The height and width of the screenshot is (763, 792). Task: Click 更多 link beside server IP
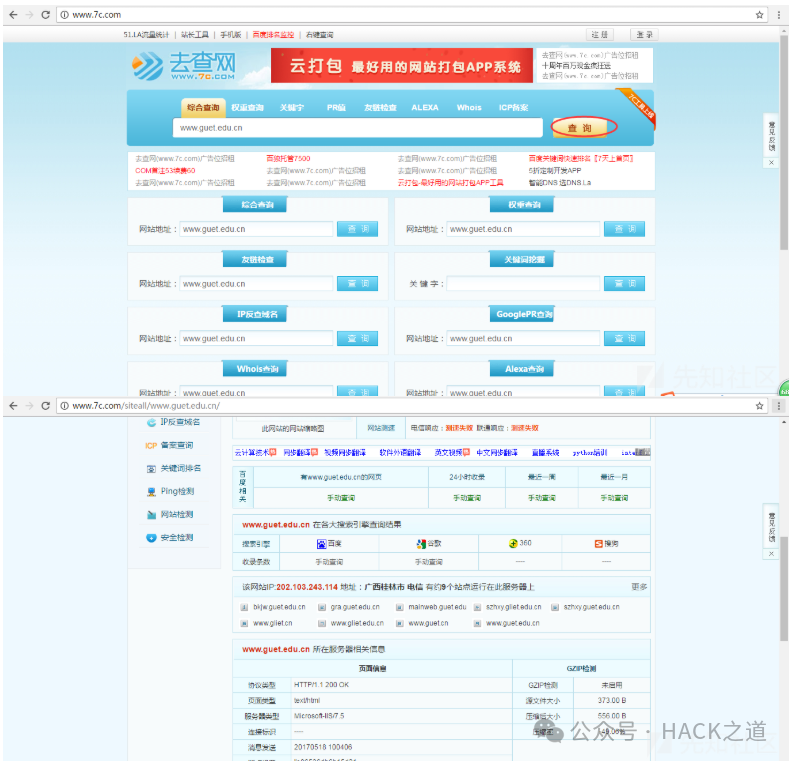[x=639, y=587]
